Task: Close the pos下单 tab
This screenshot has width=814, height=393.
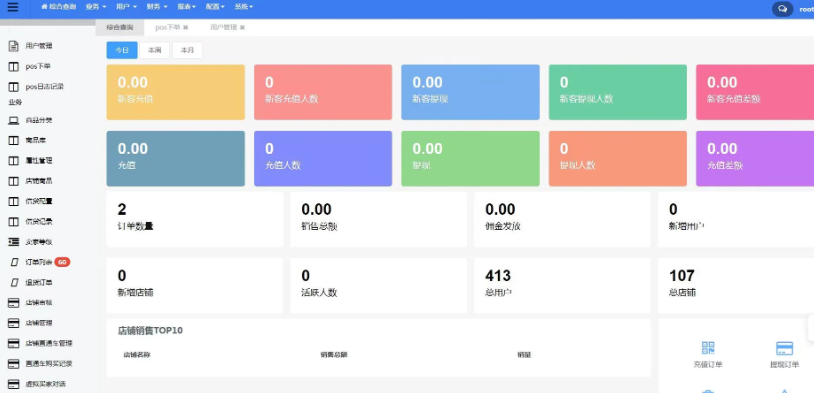Action: (186, 28)
